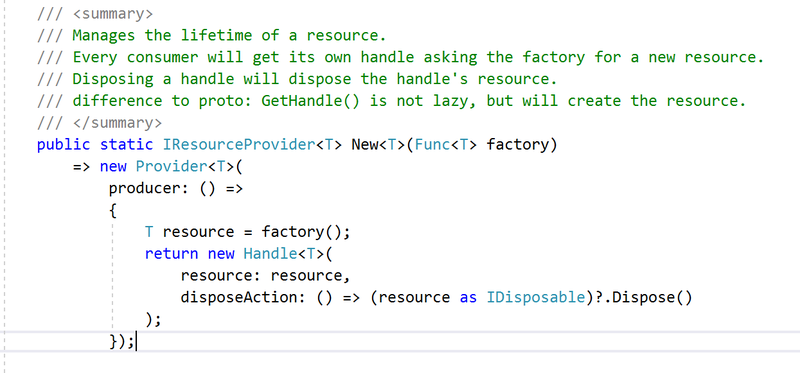Place cursor on the word 'Manages' in comment
The height and width of the screenshot is (373, 800).
point(104,36)
